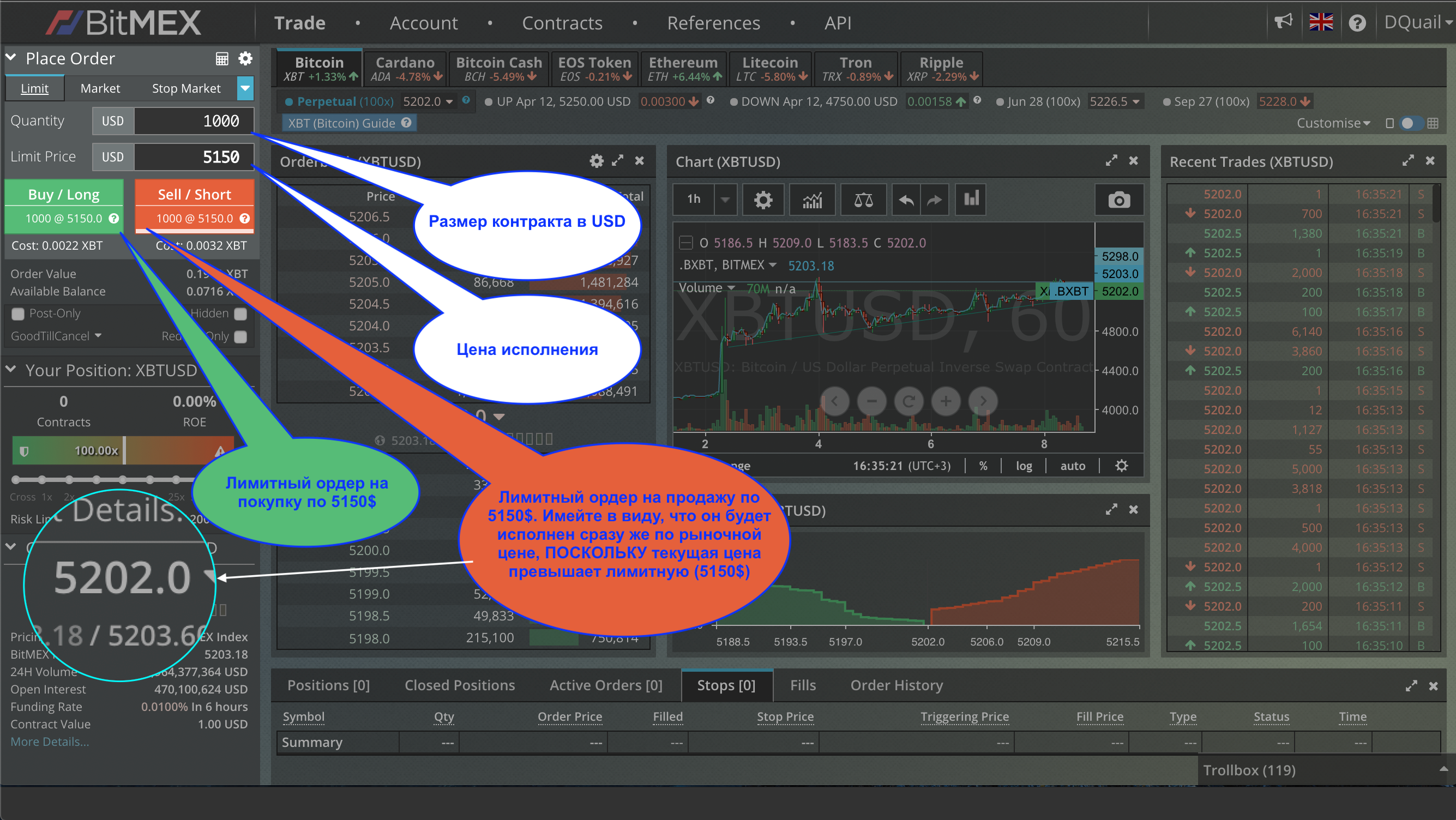Viewport: 1456px width, 820px height.
Task: Click the undo arrow in chart toolbar
Action: (905, 200)
